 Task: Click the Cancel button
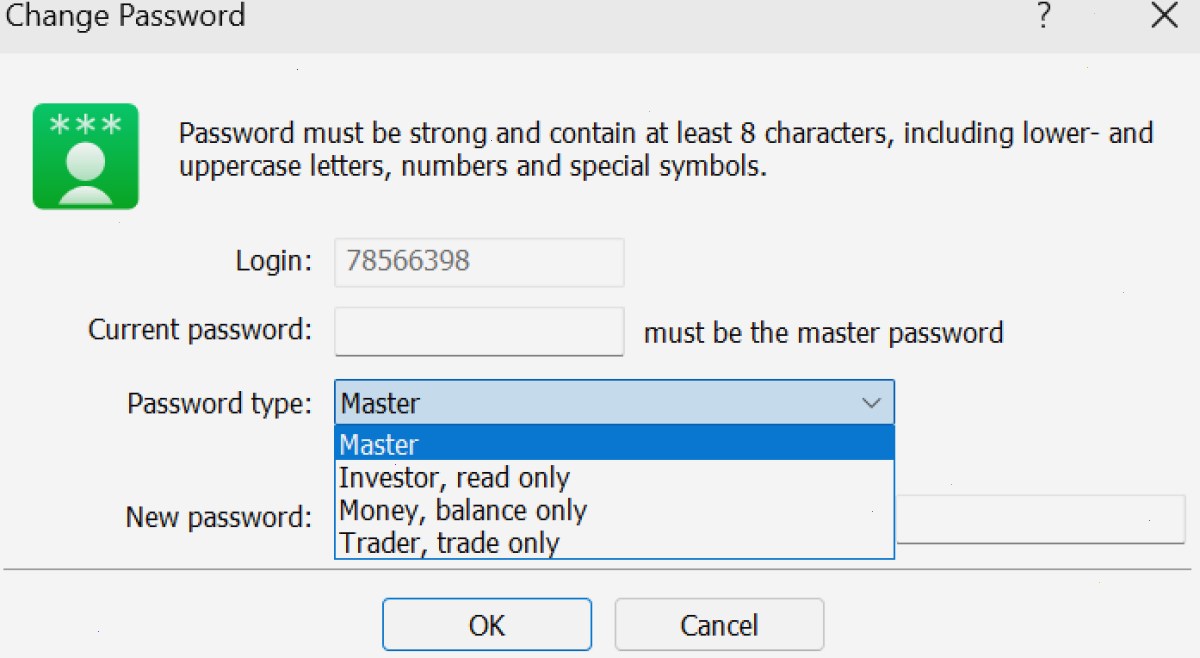click(x=719, y=625)
